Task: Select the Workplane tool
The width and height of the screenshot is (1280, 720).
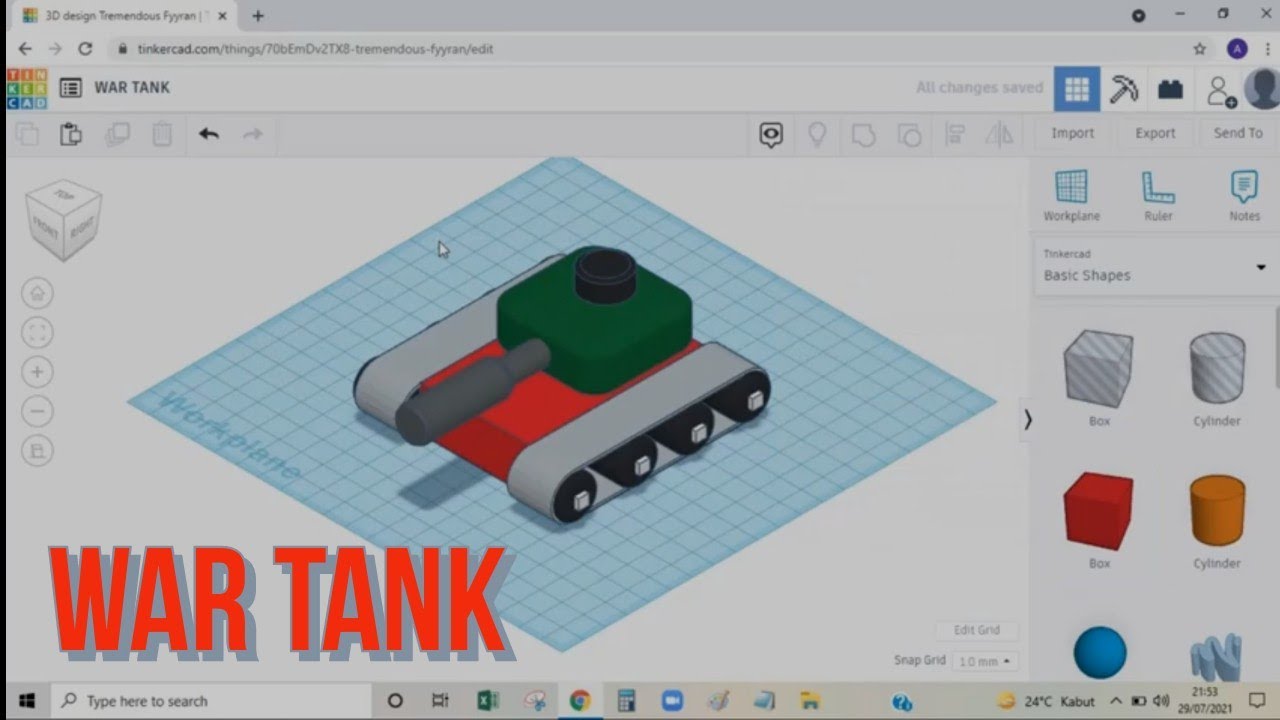Action: [1071, 195]
